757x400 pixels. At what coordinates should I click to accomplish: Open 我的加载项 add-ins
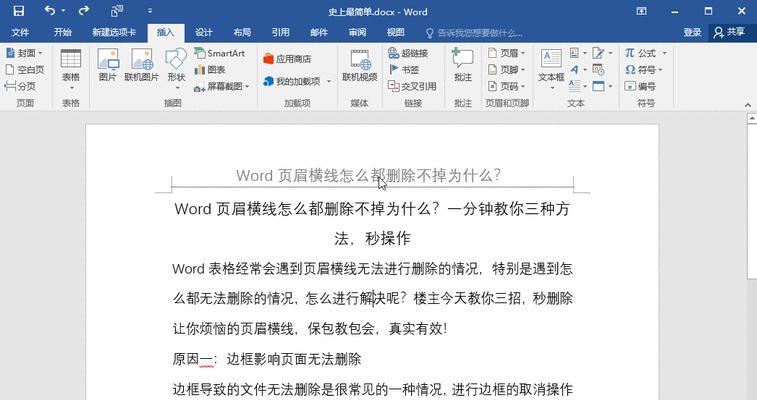(x=292, y=81)
